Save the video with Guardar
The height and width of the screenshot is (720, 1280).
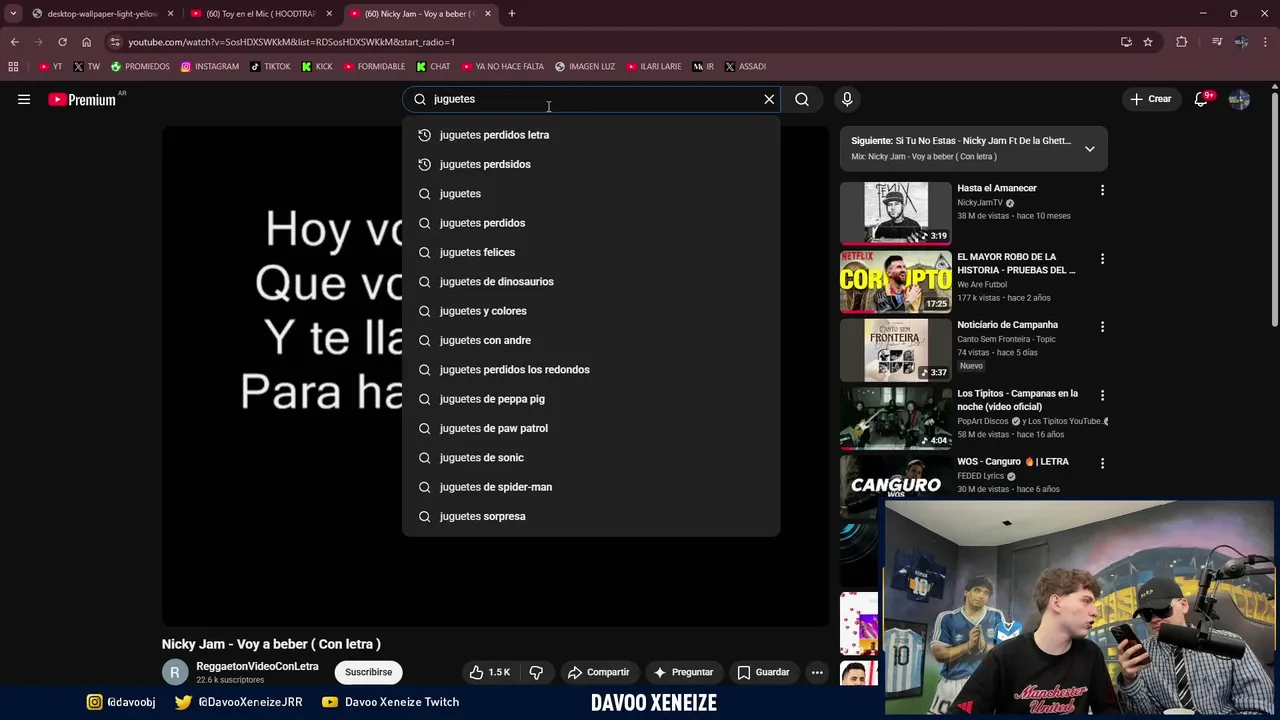click(x=763, y=672)
